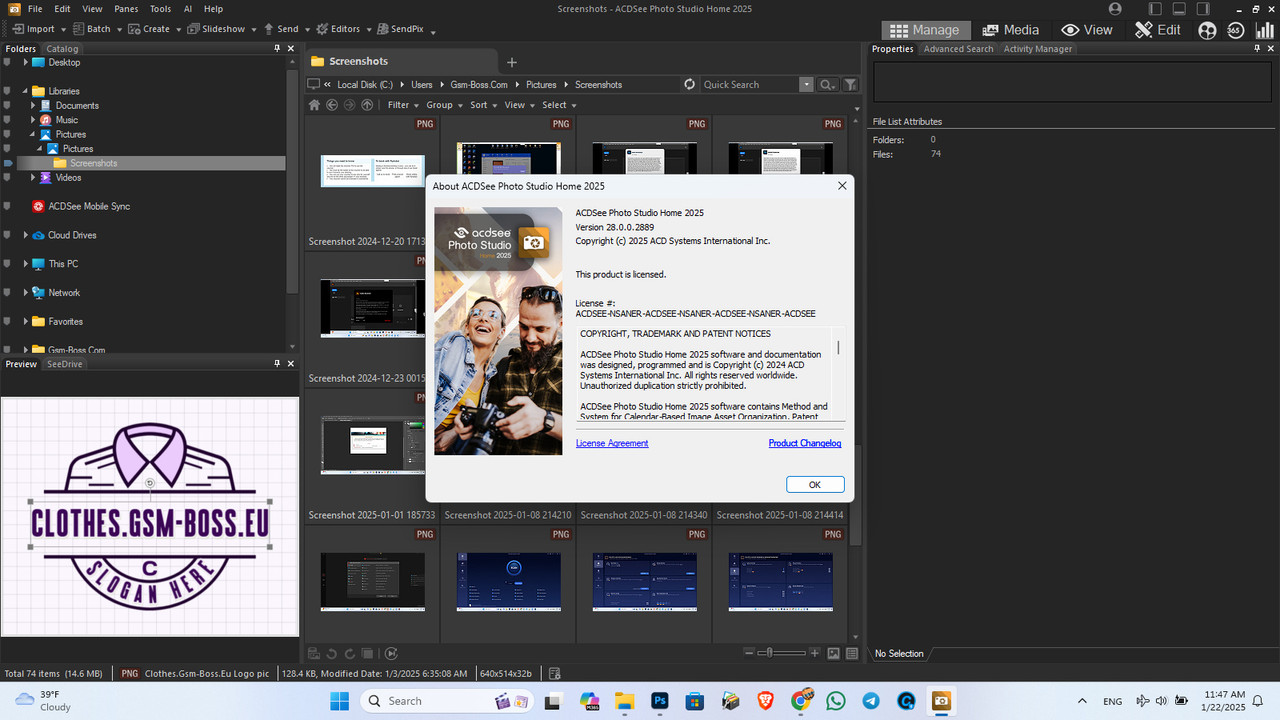Open the Select dropdown
The height and width of the screenshot is (720, 1280).
(x=558, y=105)
